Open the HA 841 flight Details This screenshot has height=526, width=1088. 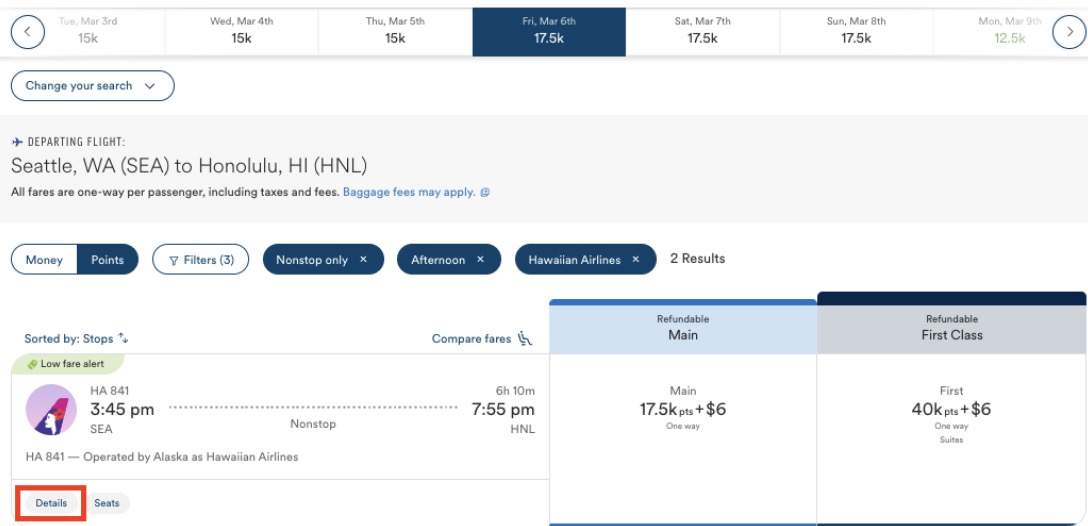[51, 503]
